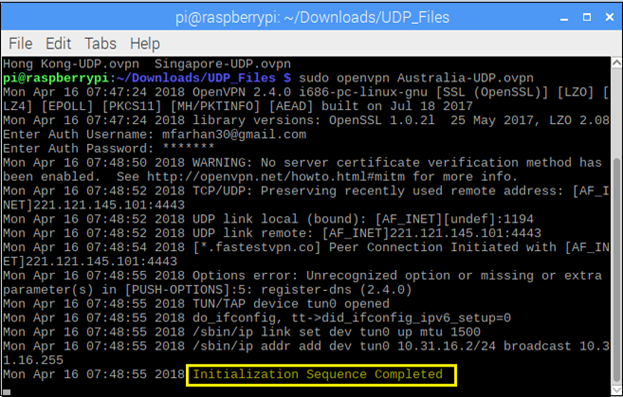623x397 pixels.
Task: Click the command 'sudo openvpn Australia-UDP.ovpn'
Action: (x=416, y=78)
